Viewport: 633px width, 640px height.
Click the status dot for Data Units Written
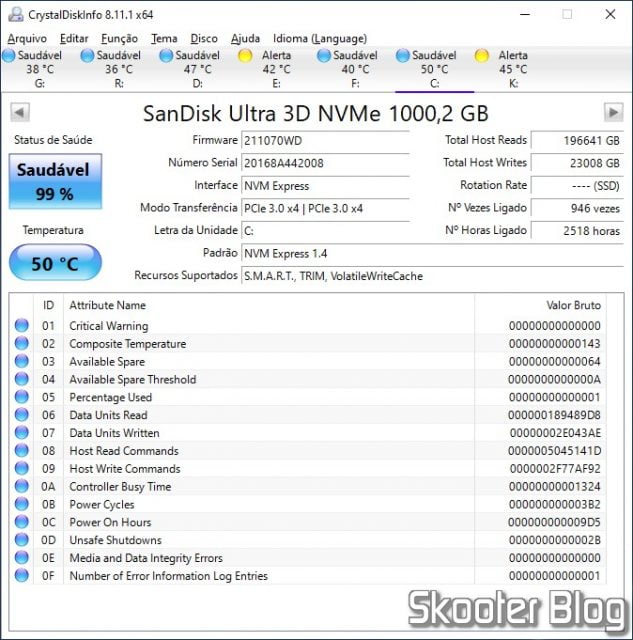pyautogui.click(x=22, y=433)
